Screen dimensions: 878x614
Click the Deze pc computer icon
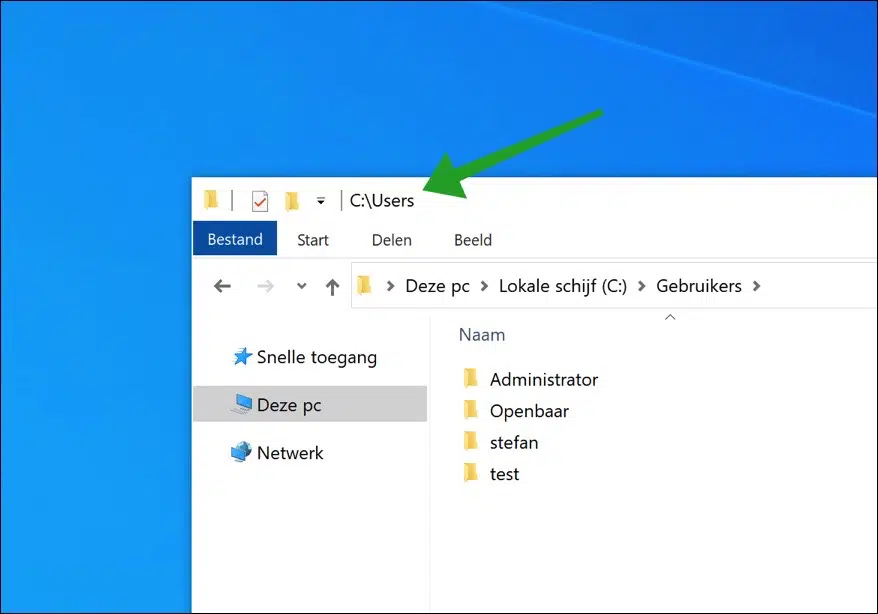coord(241,404)
